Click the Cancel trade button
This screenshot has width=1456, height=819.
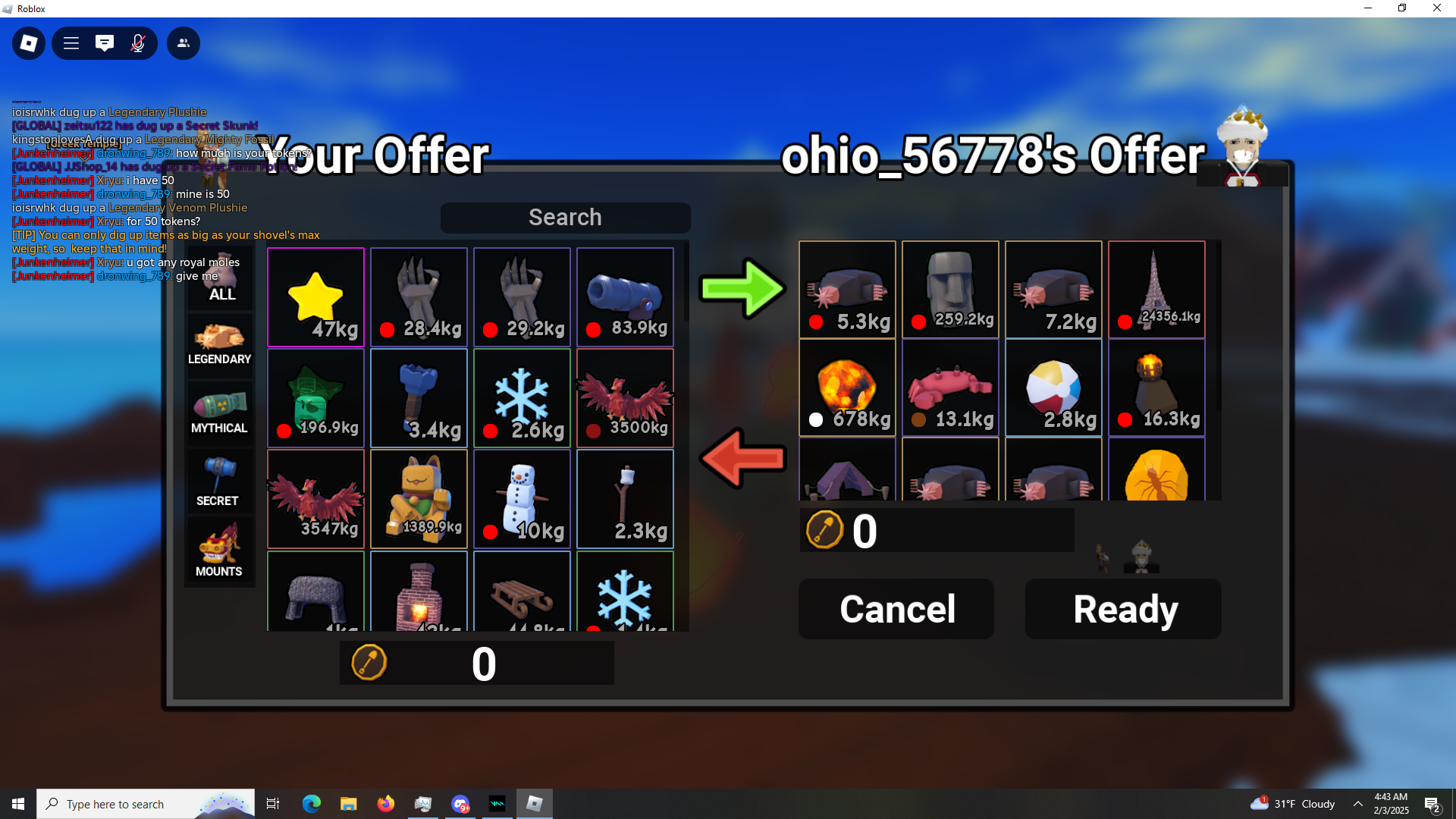[896, 609]
